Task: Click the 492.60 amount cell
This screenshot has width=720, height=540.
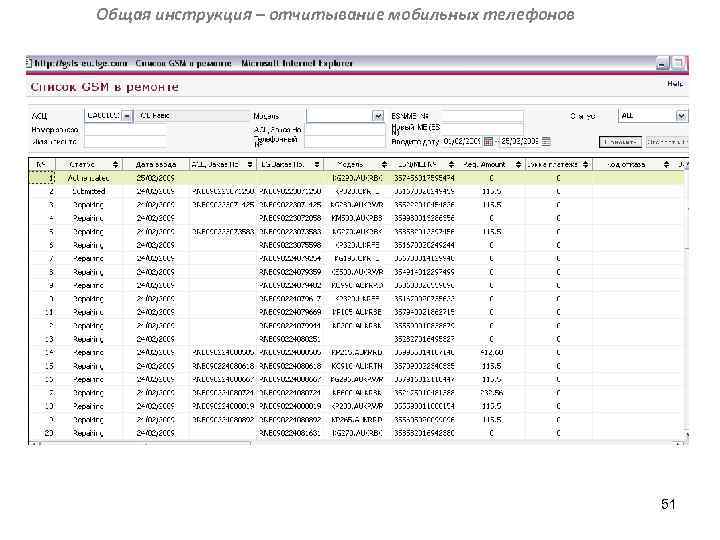Action: click(492, 353)
